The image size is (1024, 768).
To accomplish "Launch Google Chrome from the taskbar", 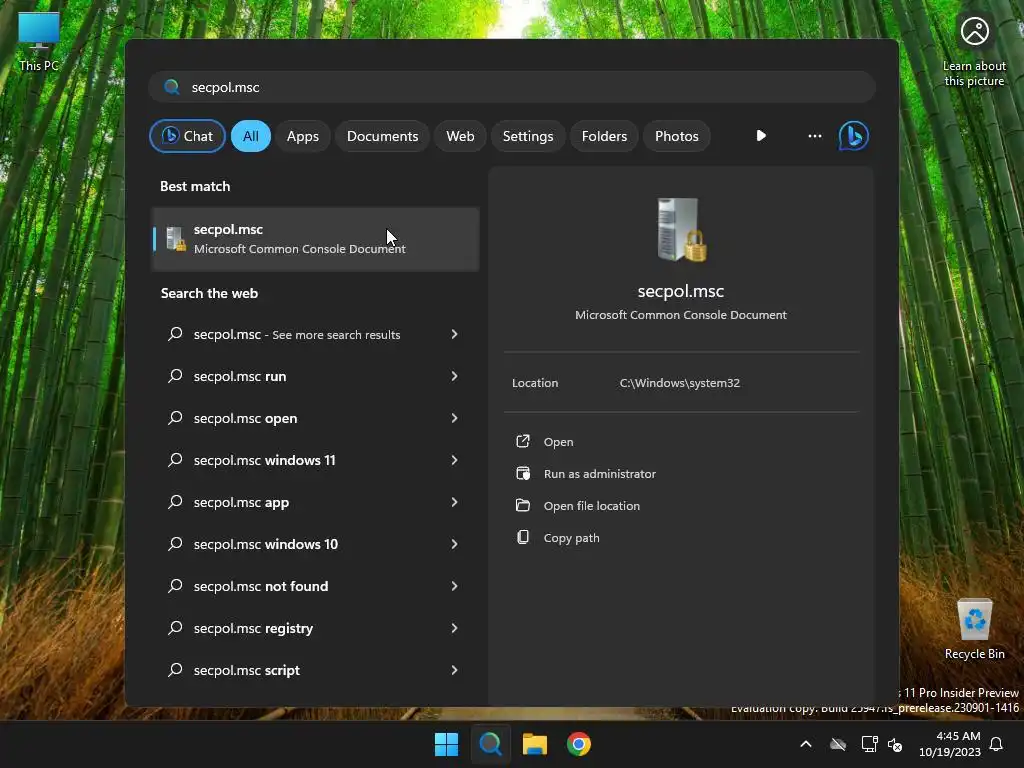I will click(x=579, y=744).
